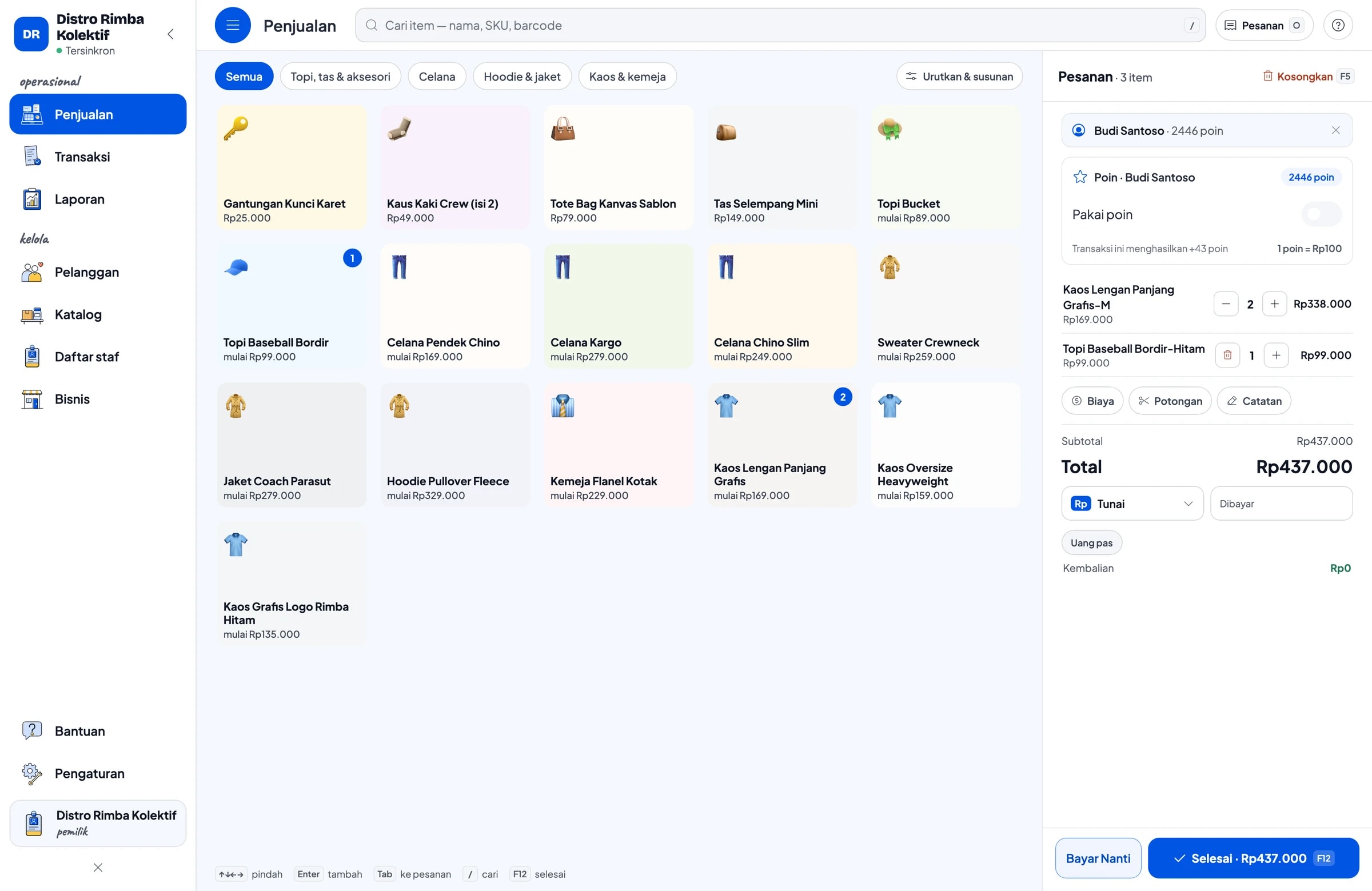
Task: Click the Dibayar amount paid field
Action: pos(1281,504)
